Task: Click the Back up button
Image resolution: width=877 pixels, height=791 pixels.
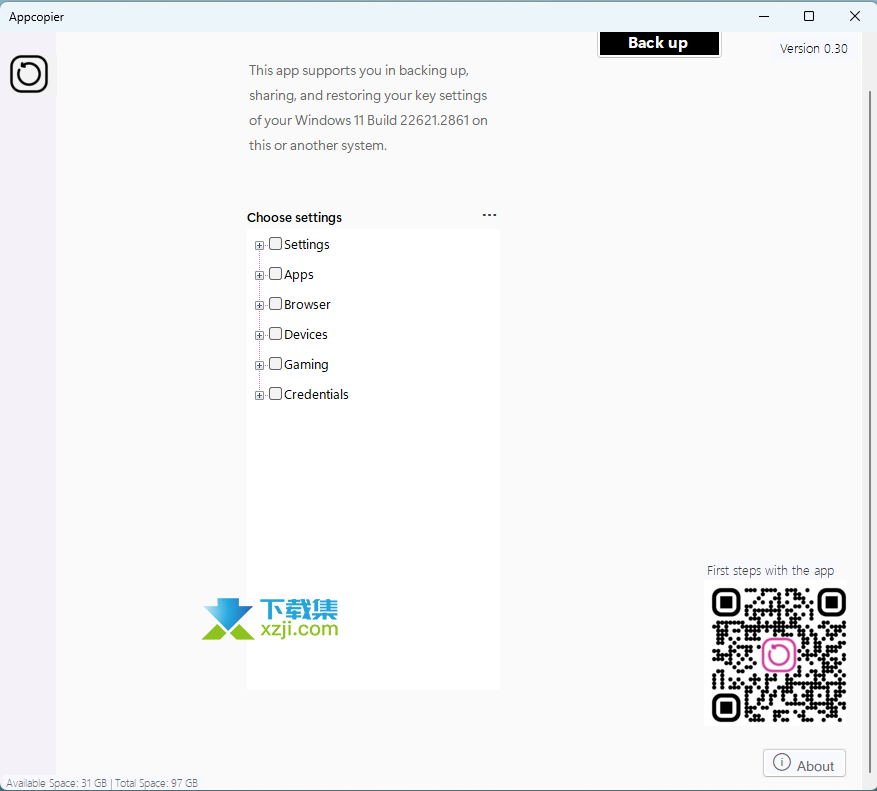Action: (x=659, y=43)
